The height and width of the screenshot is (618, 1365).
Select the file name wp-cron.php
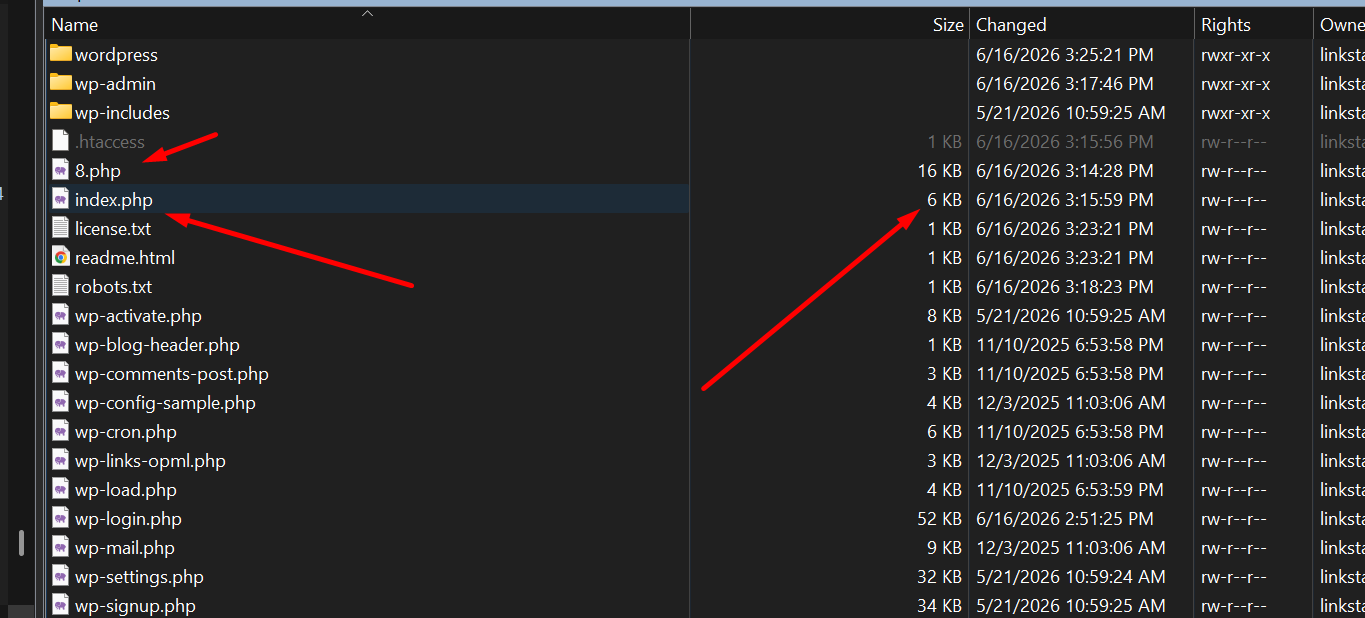click(126, 432)
